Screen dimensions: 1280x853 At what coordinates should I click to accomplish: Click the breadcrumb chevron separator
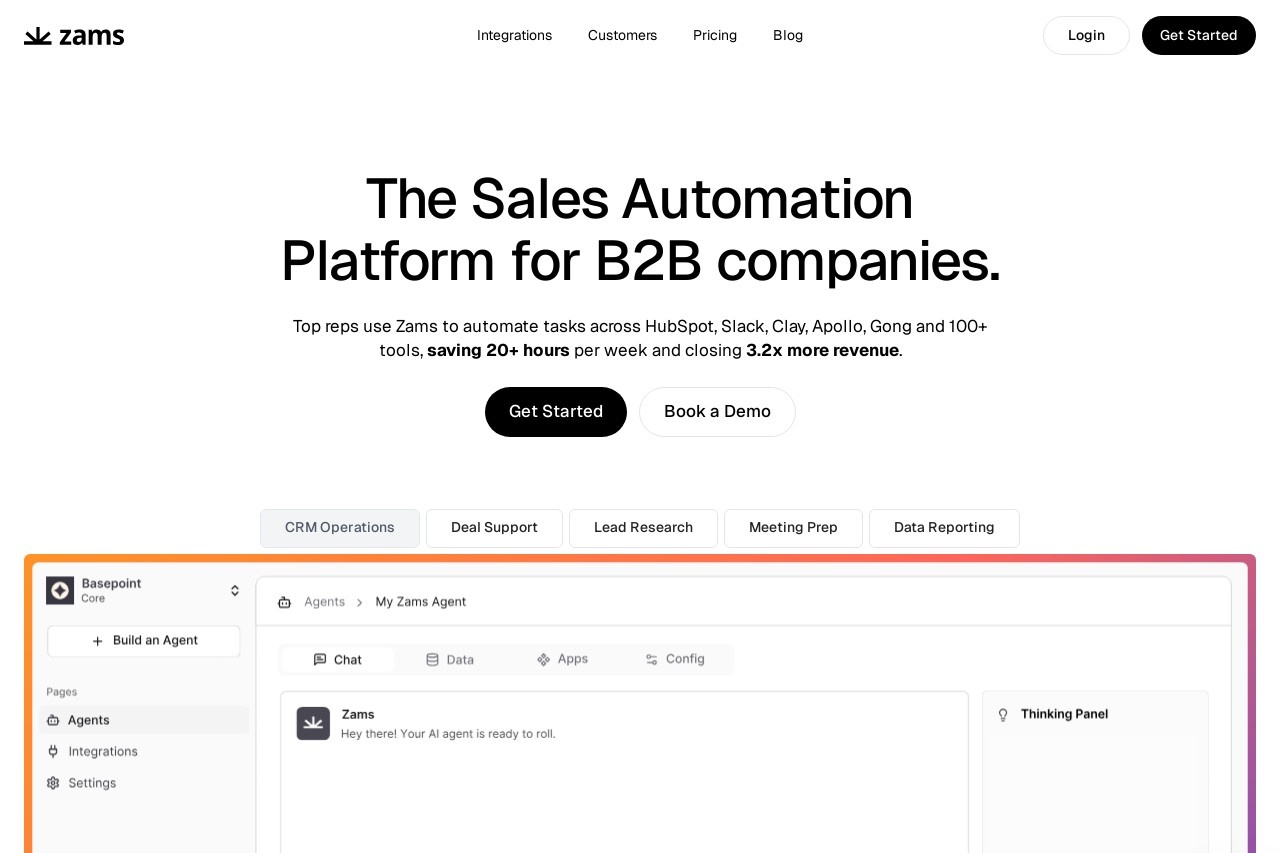tap(360, 602)
